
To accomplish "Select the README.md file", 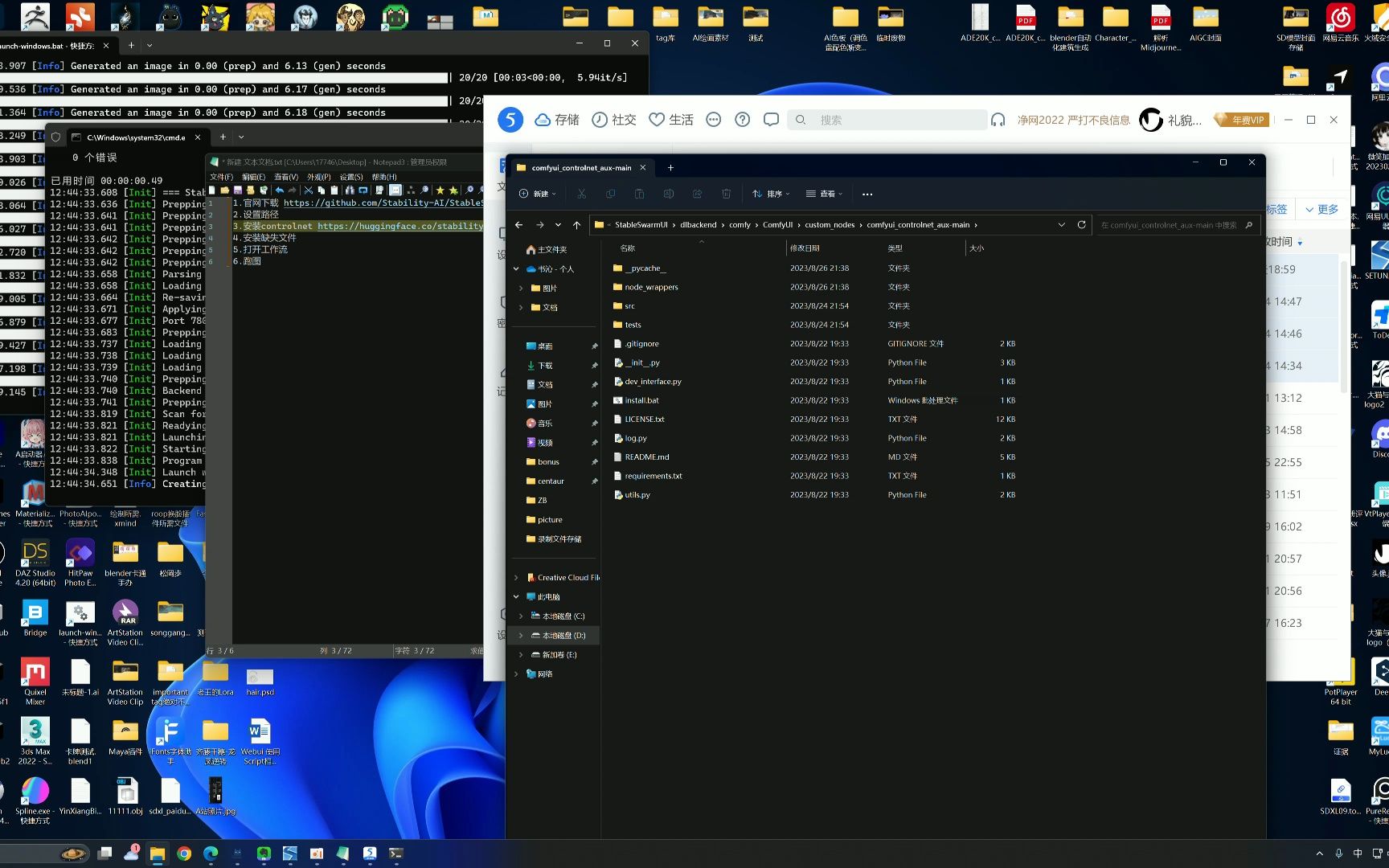I will [x=646, y=457].
